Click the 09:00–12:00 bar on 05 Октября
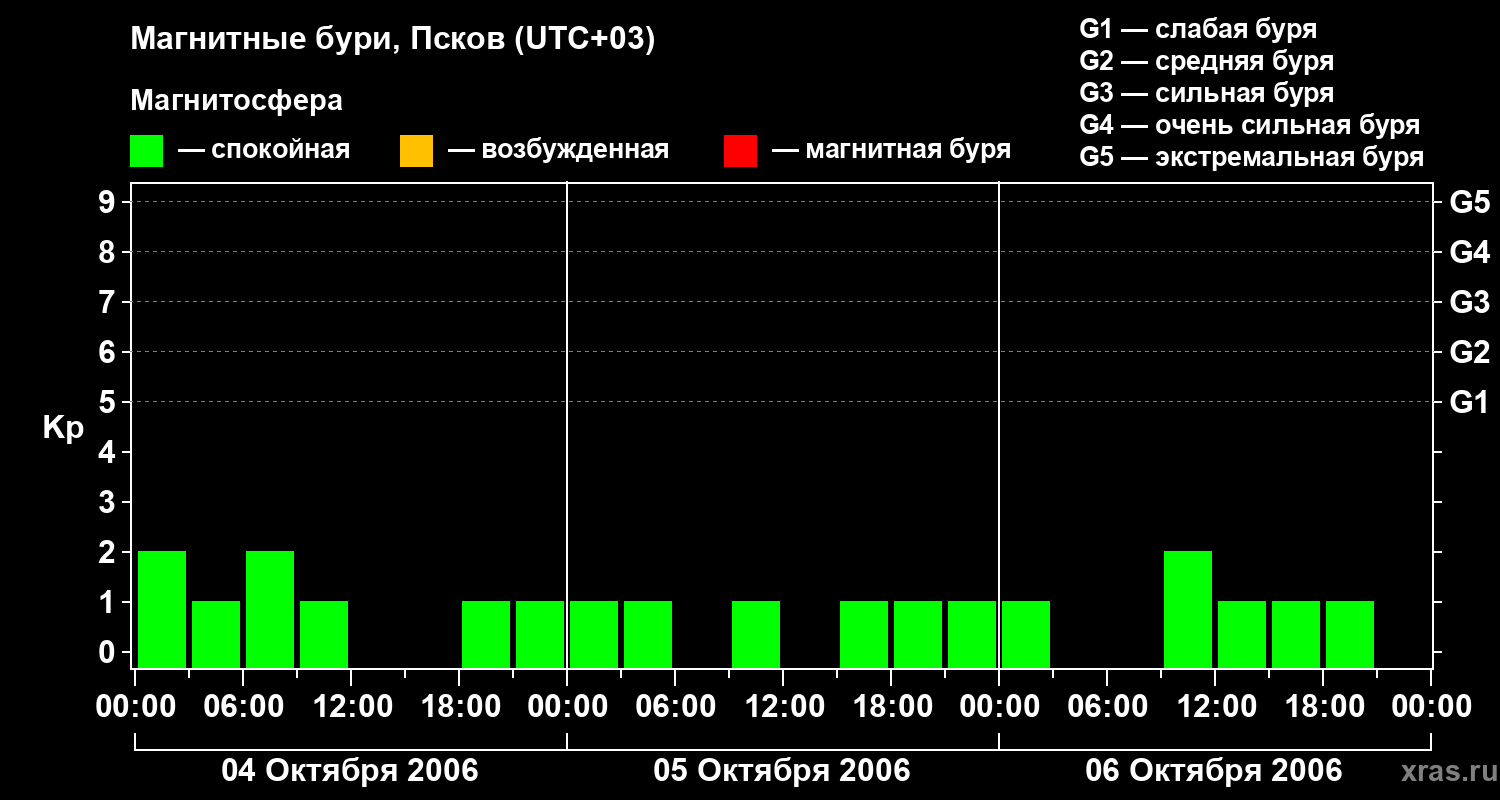This screenshot has width=1500, height=800. coord(756,634)
